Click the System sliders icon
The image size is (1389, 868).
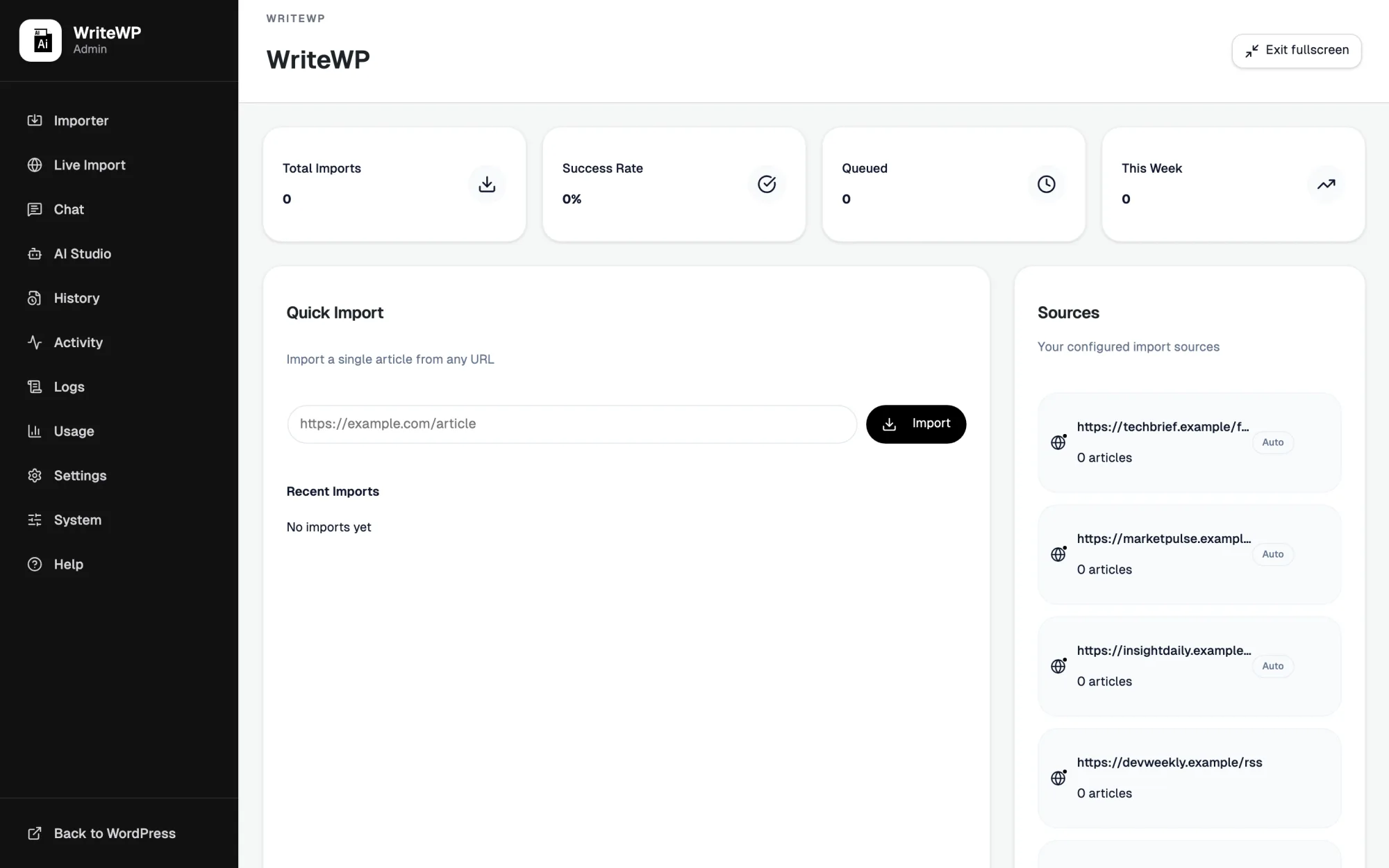pos(35,520)
